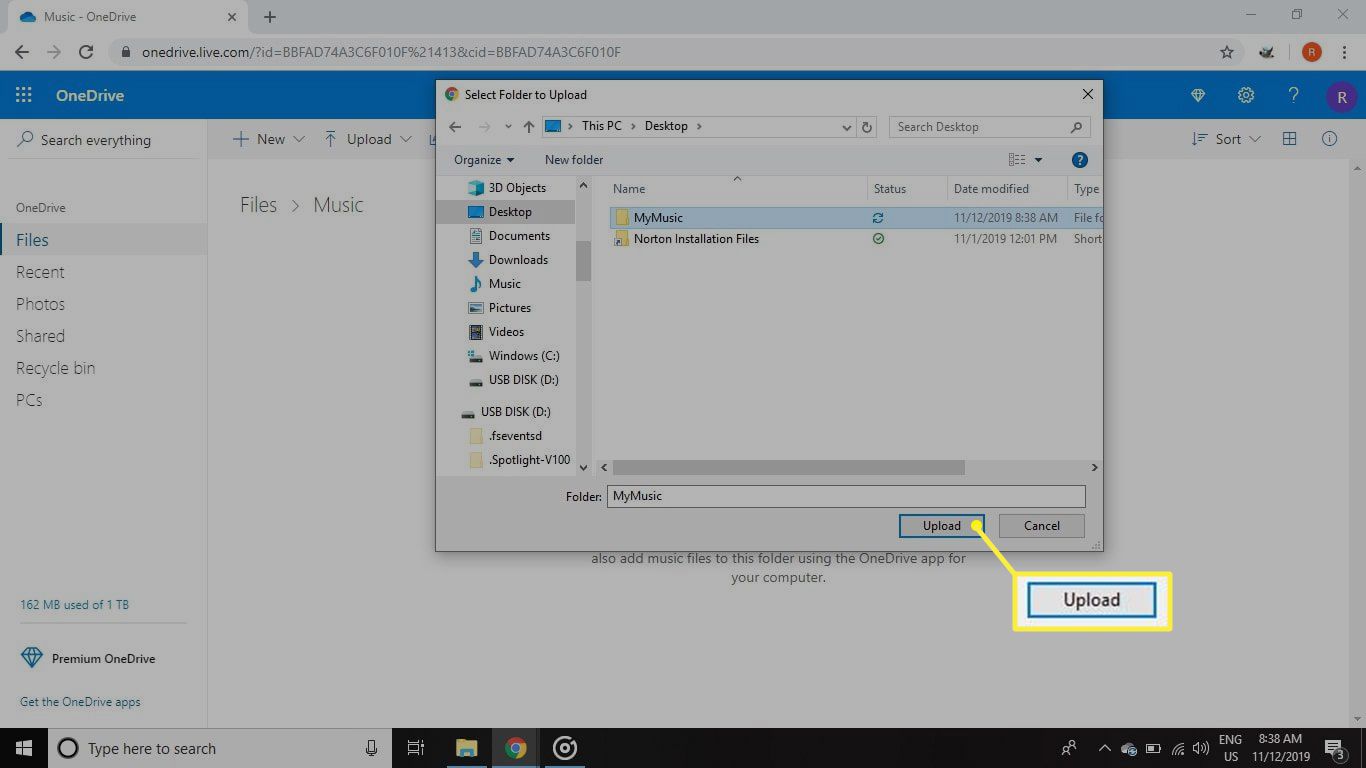Screen dimensions: 1366x768
Task: Open Get the OneDrive apps link
Action: click(80, 702)
